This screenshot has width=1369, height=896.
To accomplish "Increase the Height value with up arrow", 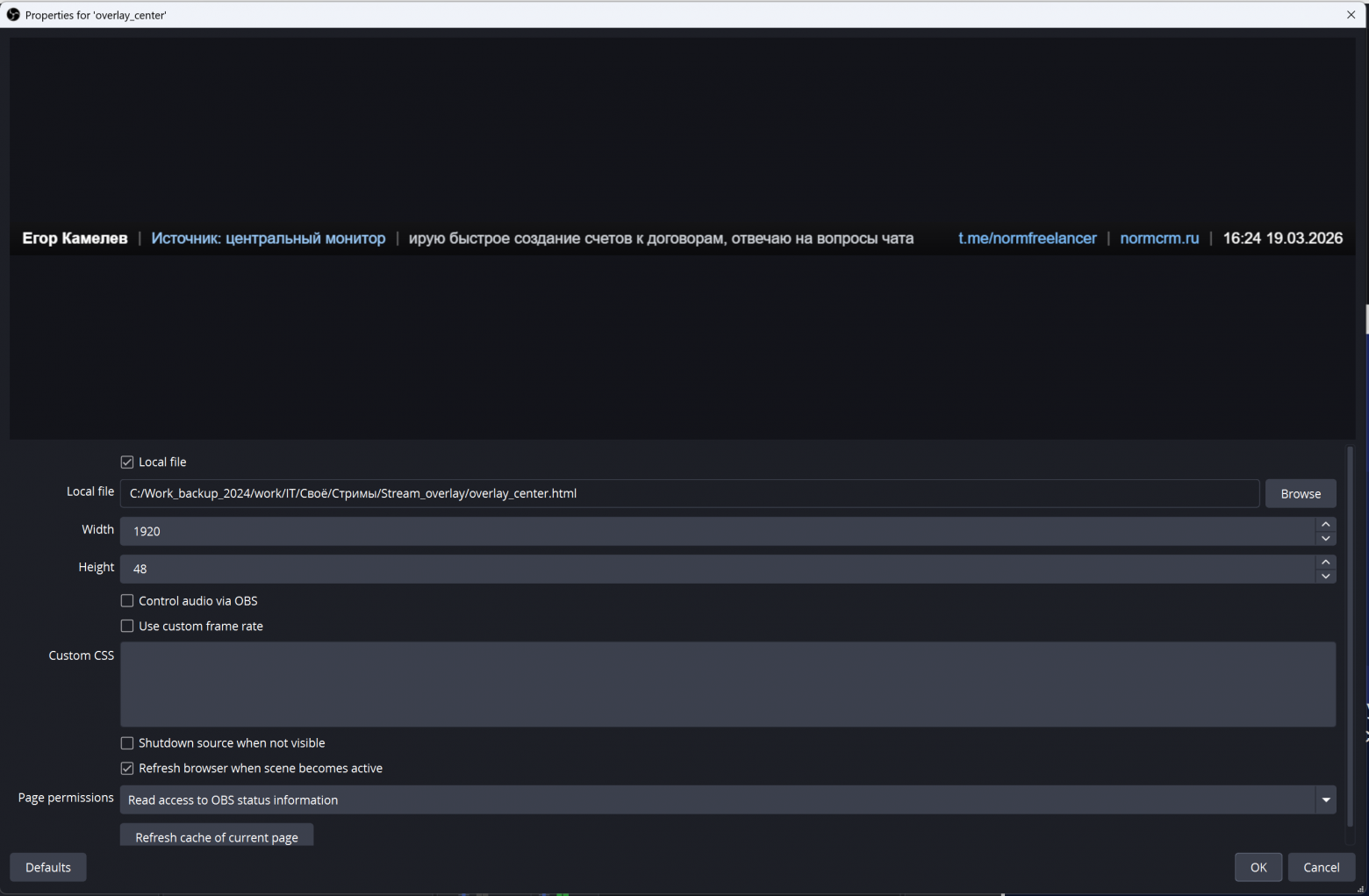I will (x=1325, y=563).
